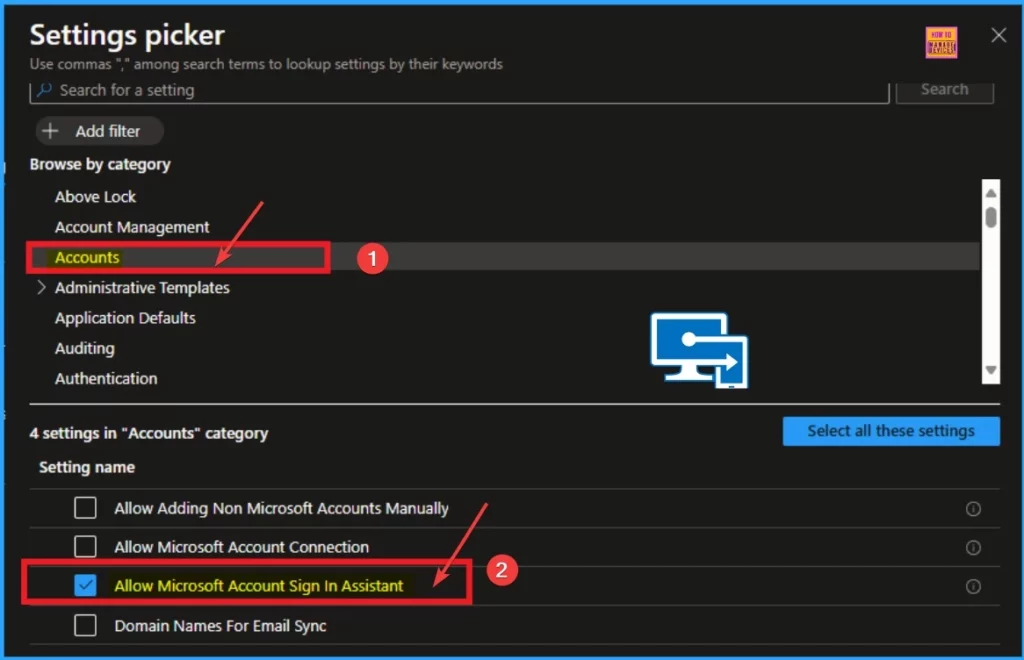Click the Add filter button

pos(99,131)
